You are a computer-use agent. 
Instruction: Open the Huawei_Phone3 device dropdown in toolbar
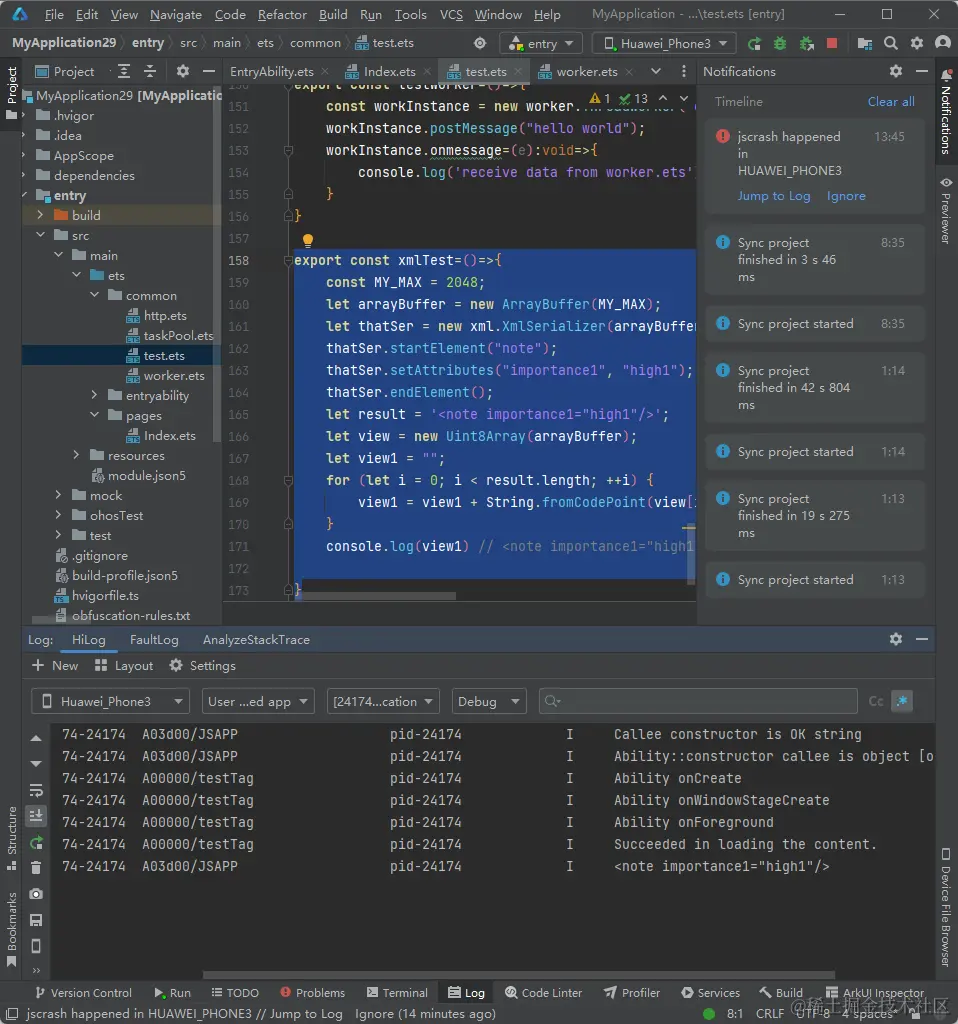(x=664, y=43)
